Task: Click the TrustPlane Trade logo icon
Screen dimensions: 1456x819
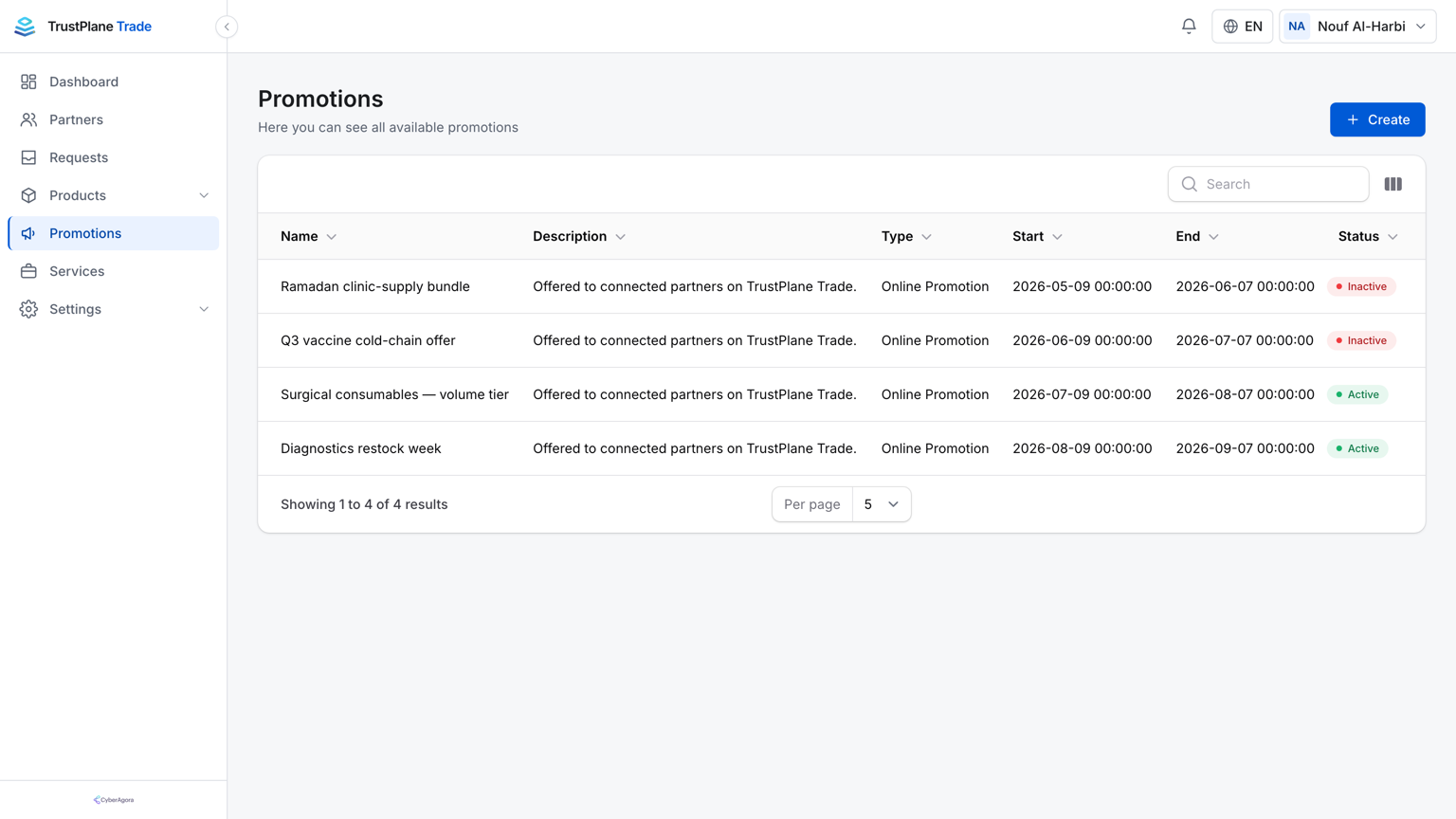Action: [x=25, y=27]
